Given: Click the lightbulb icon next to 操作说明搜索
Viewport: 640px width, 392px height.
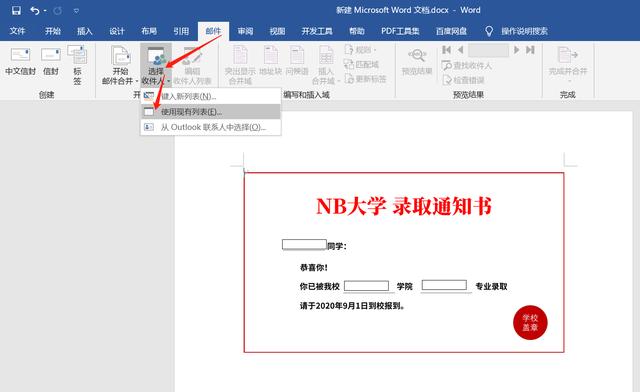Looking at the screenshot, I should (489, 31).
